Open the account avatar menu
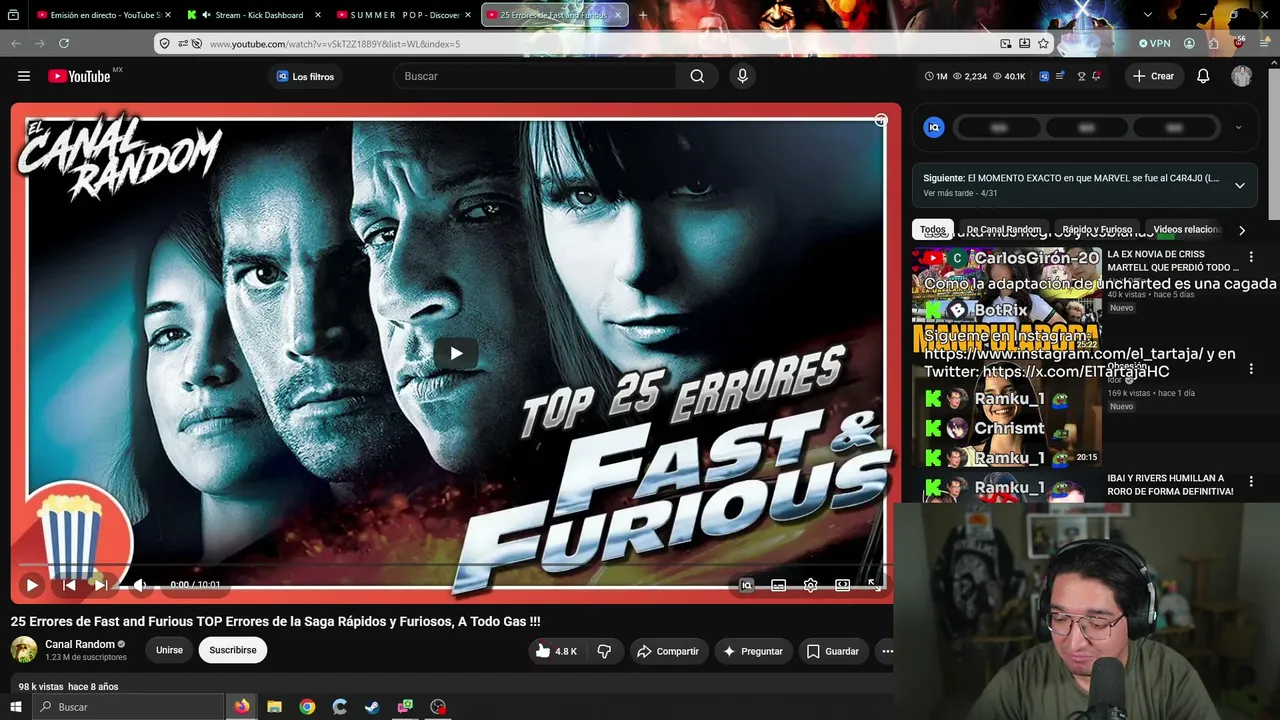 pyautogui.click(x=1241, y=76)
